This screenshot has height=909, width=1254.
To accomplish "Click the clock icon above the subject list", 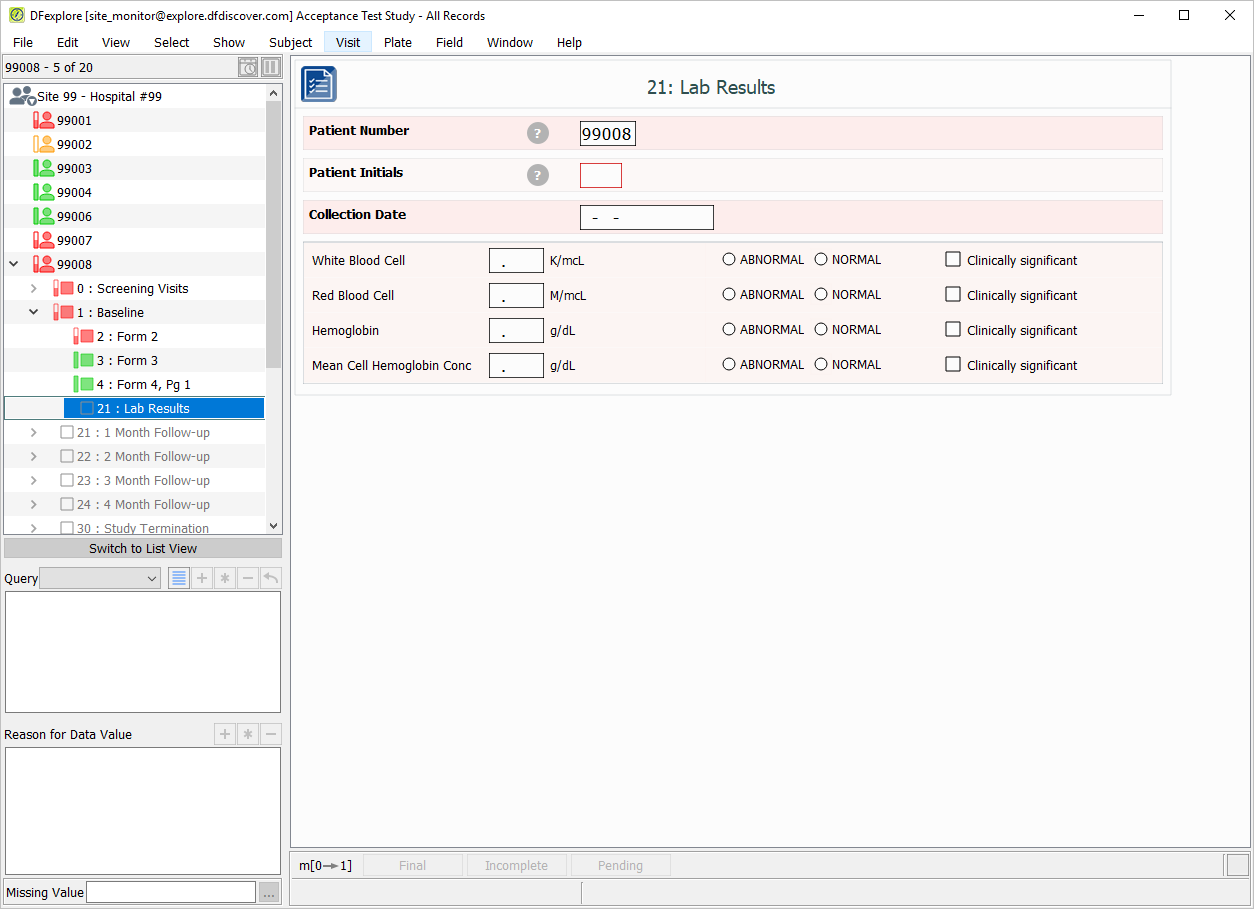I will pos(248,67).
